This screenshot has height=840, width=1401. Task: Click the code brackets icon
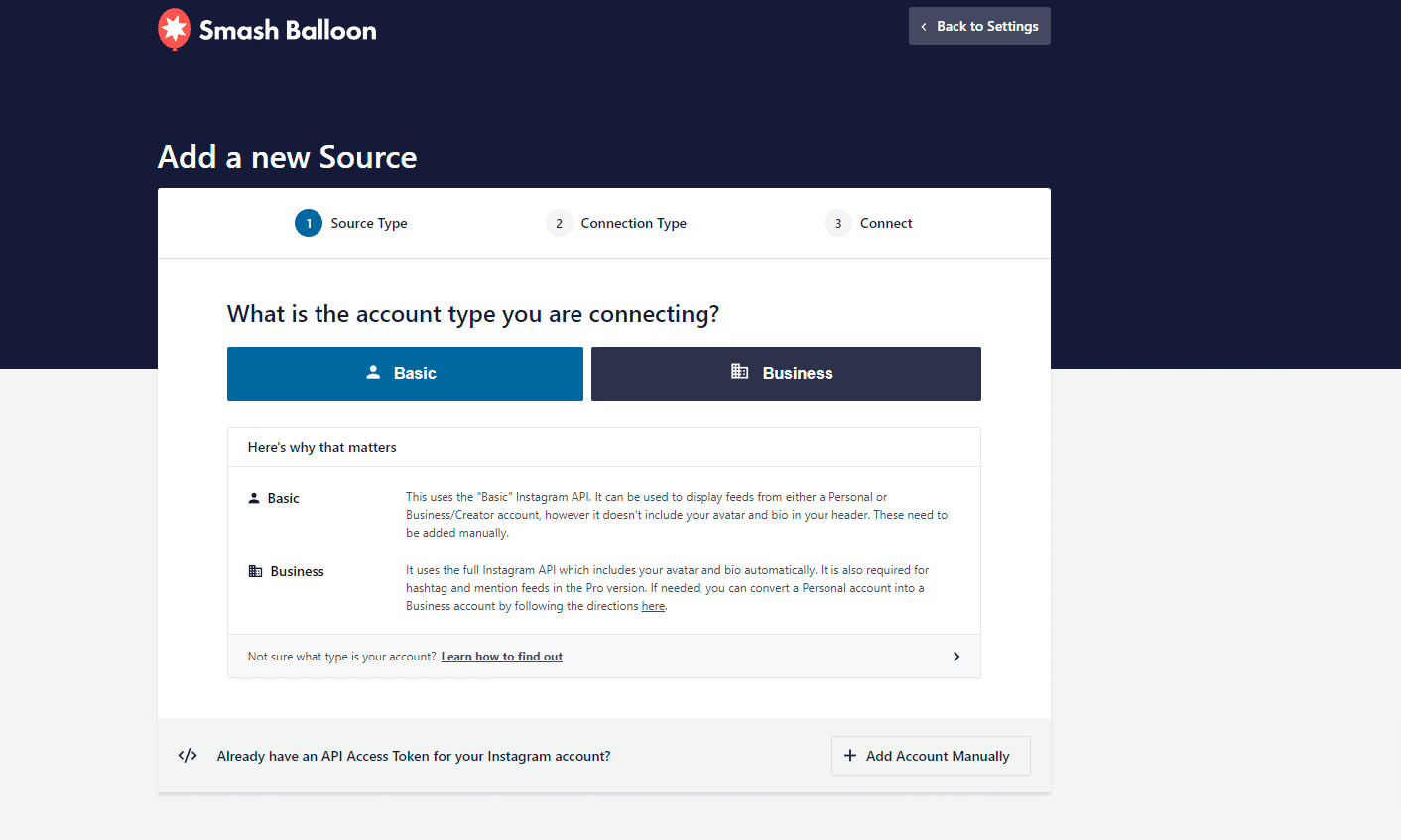(188, 756)
